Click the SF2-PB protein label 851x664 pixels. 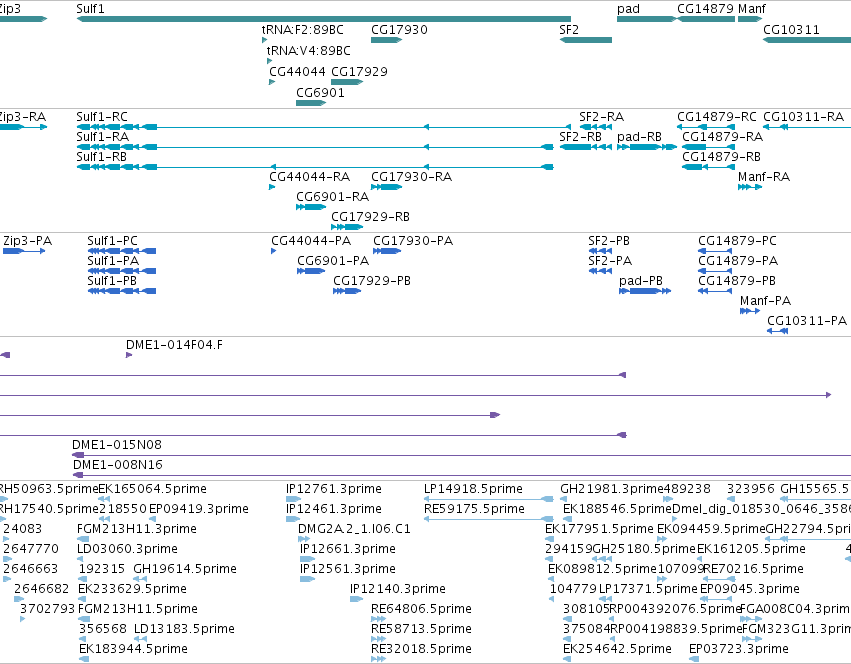point(609,241)
